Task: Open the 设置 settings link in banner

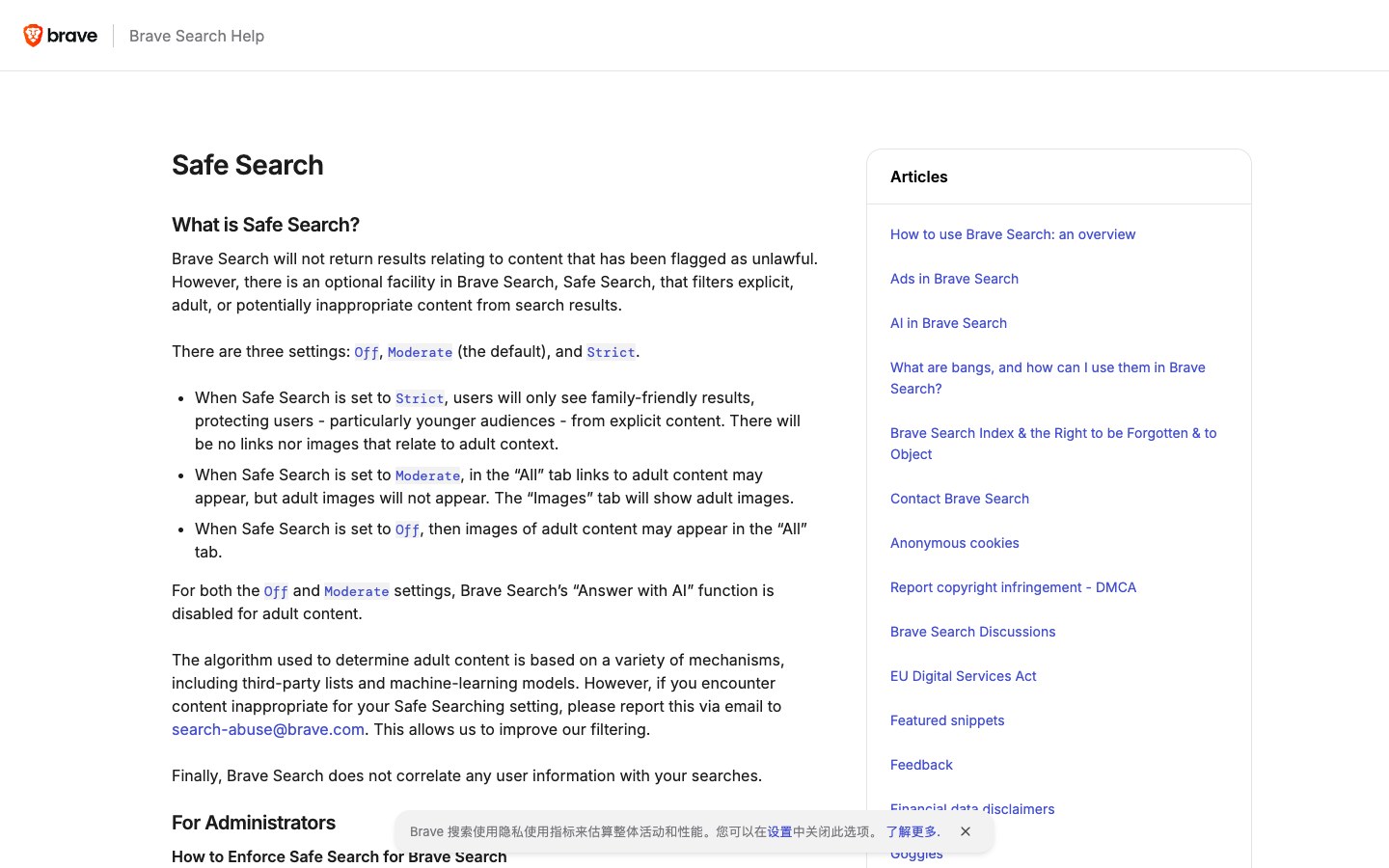Action: pyautogui.click(x=779, y=831)
